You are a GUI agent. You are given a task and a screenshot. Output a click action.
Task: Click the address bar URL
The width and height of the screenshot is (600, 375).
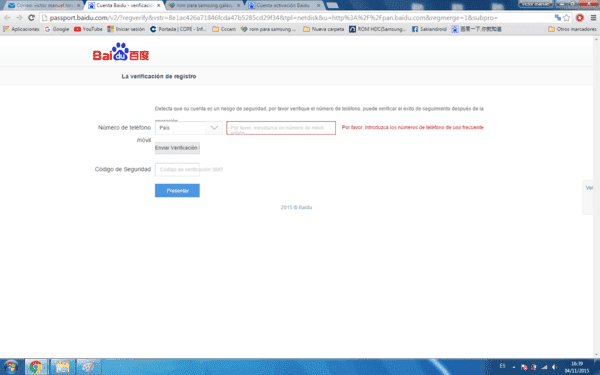coord(273,18)
